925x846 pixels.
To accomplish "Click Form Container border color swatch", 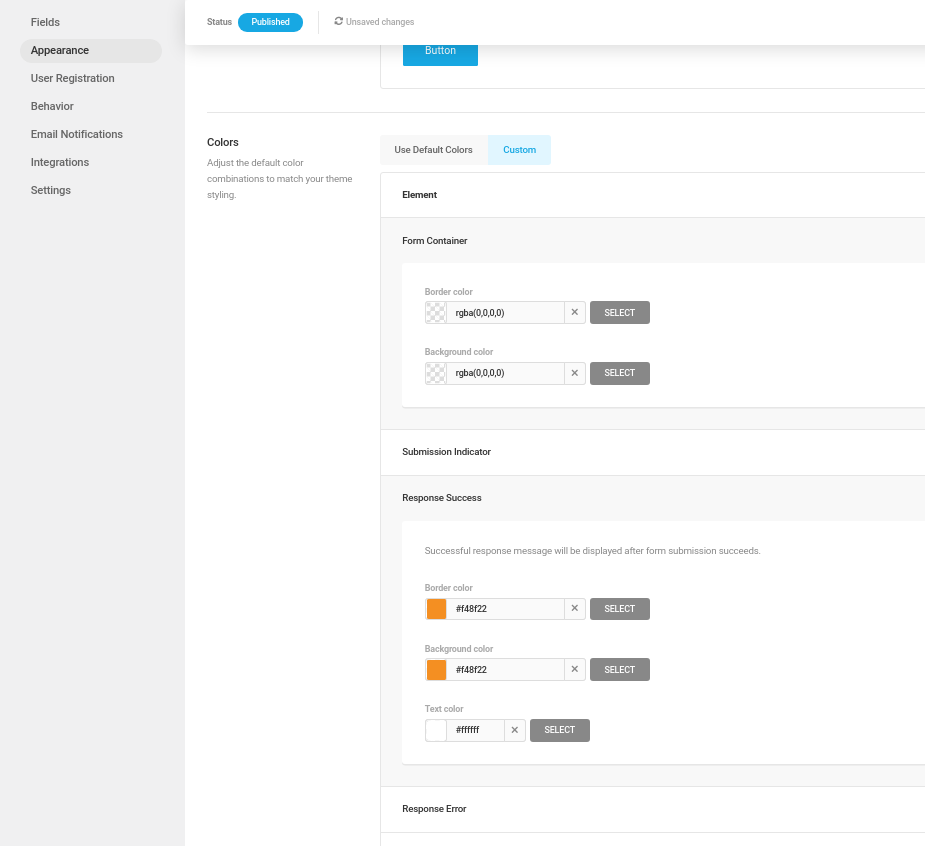I will (436, 313).
